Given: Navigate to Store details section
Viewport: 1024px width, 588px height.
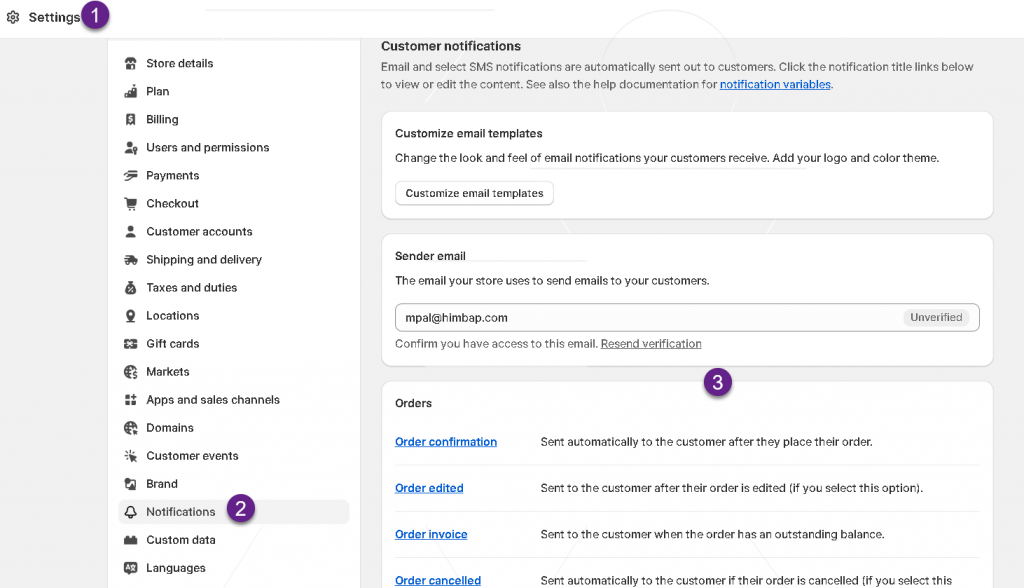Looking at the screenshot, I should tap(177, 63).
